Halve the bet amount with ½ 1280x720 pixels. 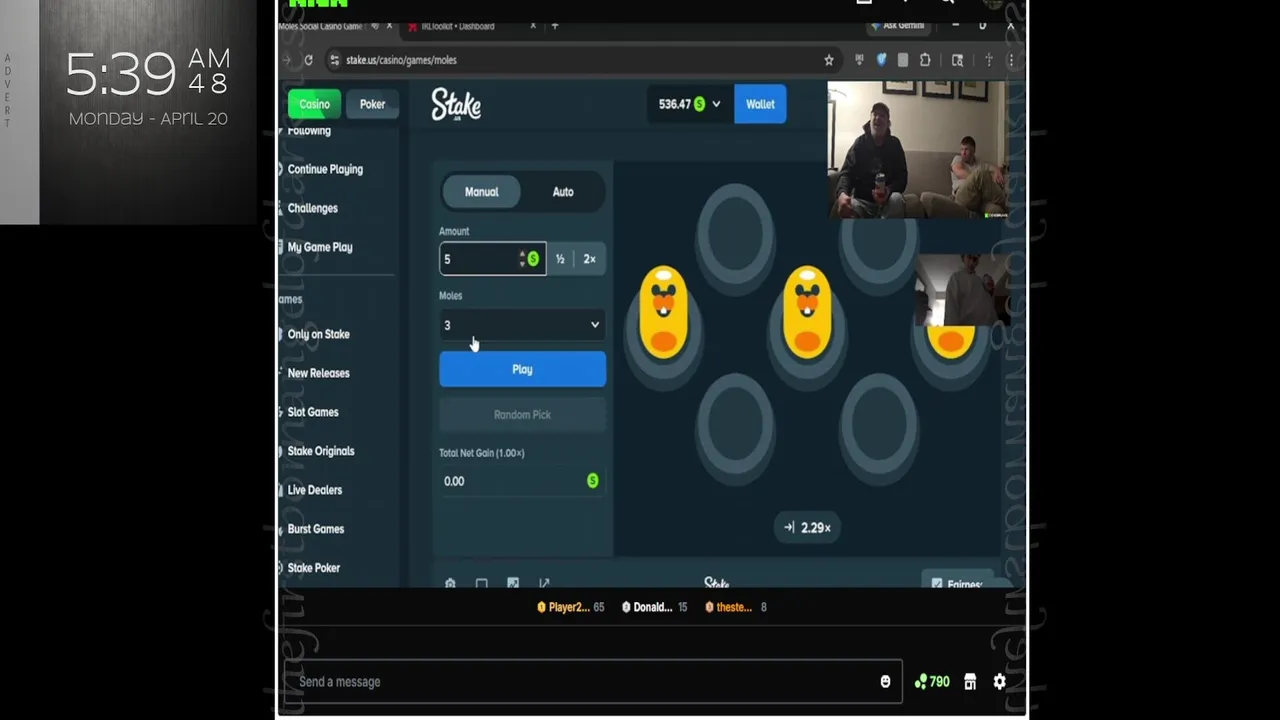coord(560,259)
